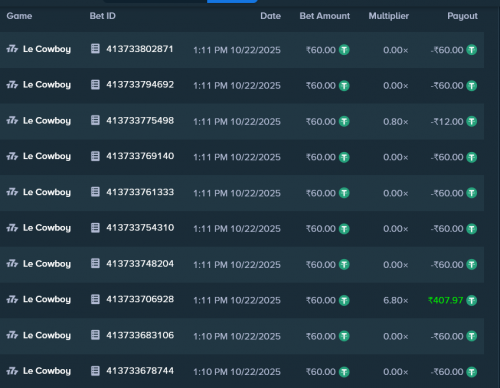This screenshot has width=500, height=388.
Task: Click the blue active tab above the table
Action: (232, 1)
